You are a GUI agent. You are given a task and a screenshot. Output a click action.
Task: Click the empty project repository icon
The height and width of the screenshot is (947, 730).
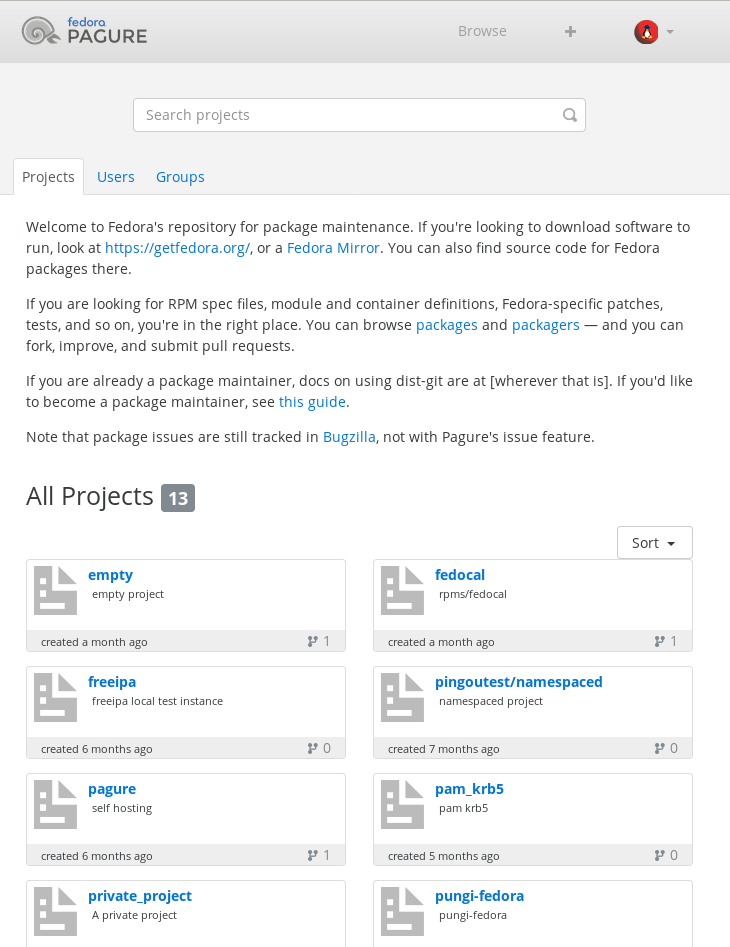point(56,590)
